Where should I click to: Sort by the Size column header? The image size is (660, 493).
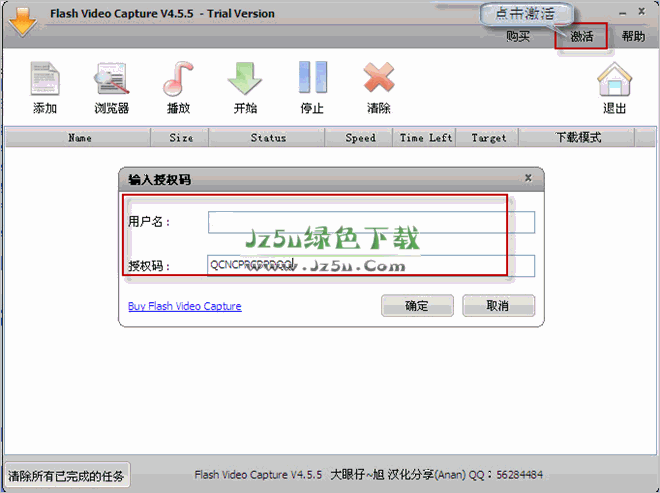point(180,138)
